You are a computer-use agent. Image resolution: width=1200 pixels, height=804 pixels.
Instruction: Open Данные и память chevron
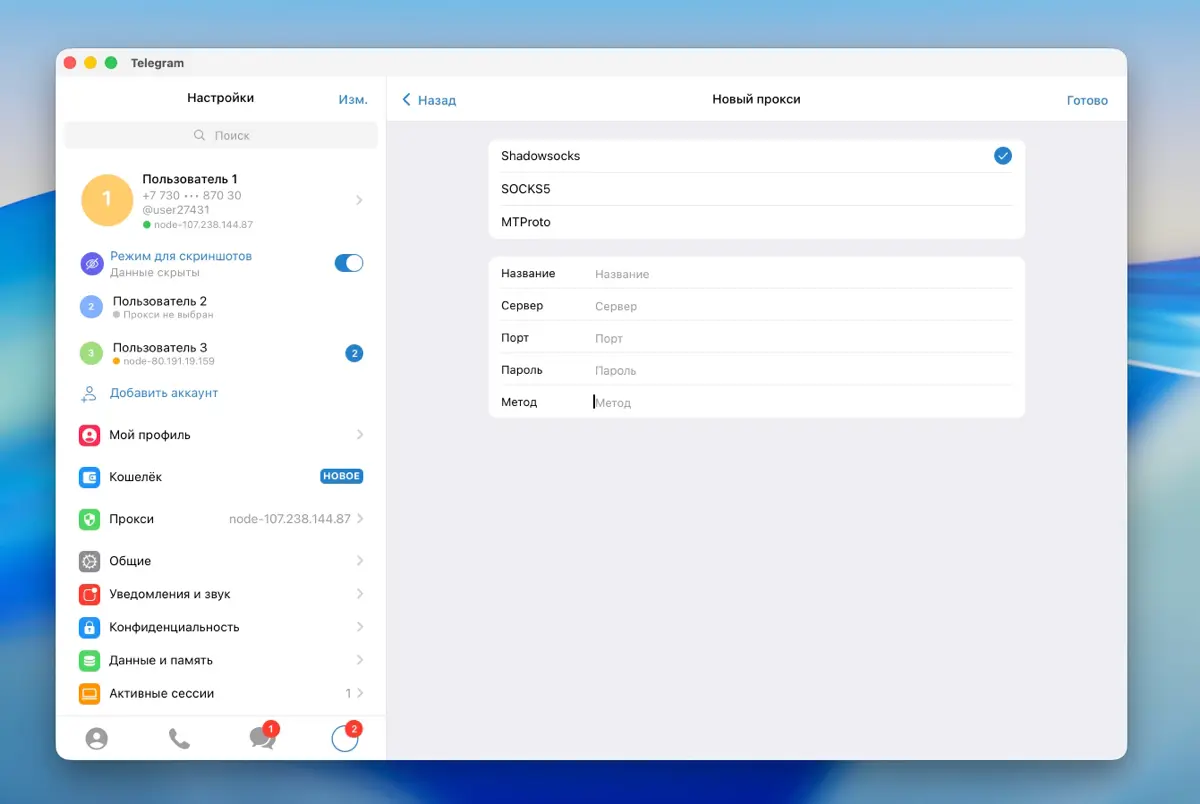point(360,660)
